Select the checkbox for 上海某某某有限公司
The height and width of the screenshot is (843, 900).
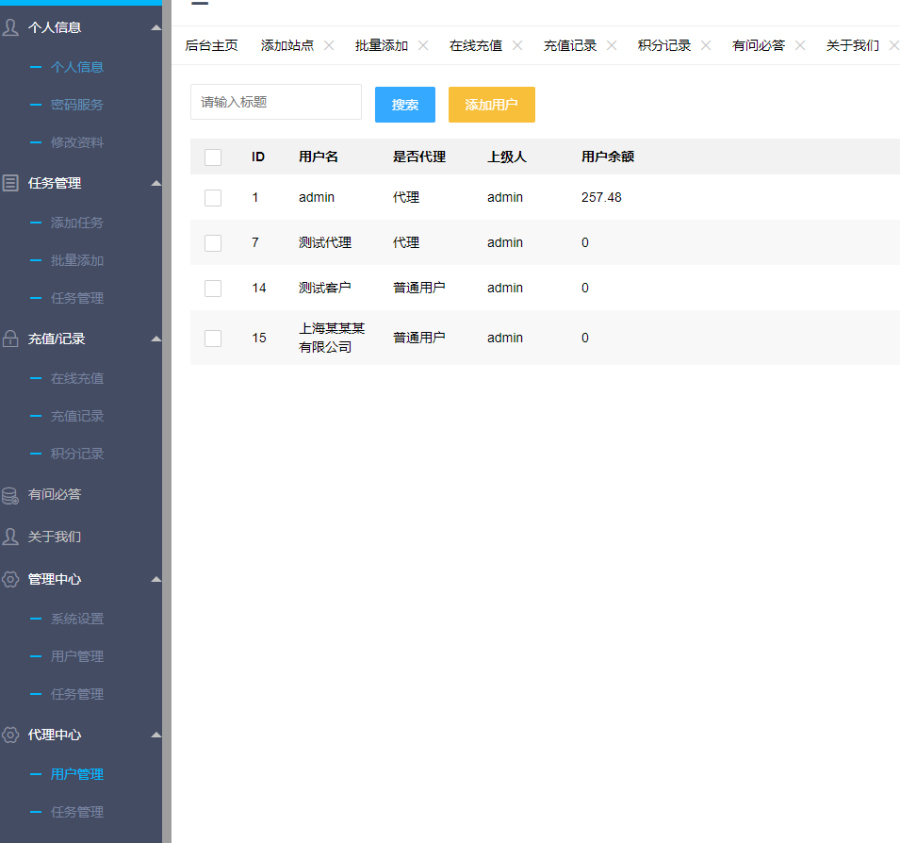click(x=213, y=338)
